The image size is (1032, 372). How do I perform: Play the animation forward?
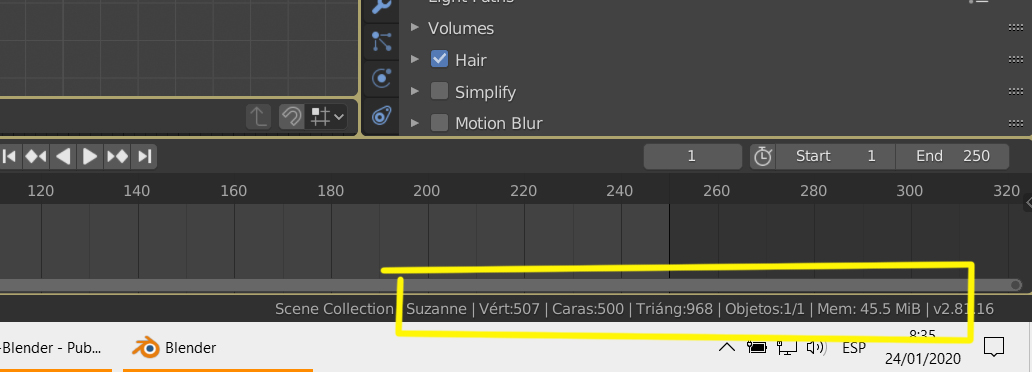click(90, 157)
